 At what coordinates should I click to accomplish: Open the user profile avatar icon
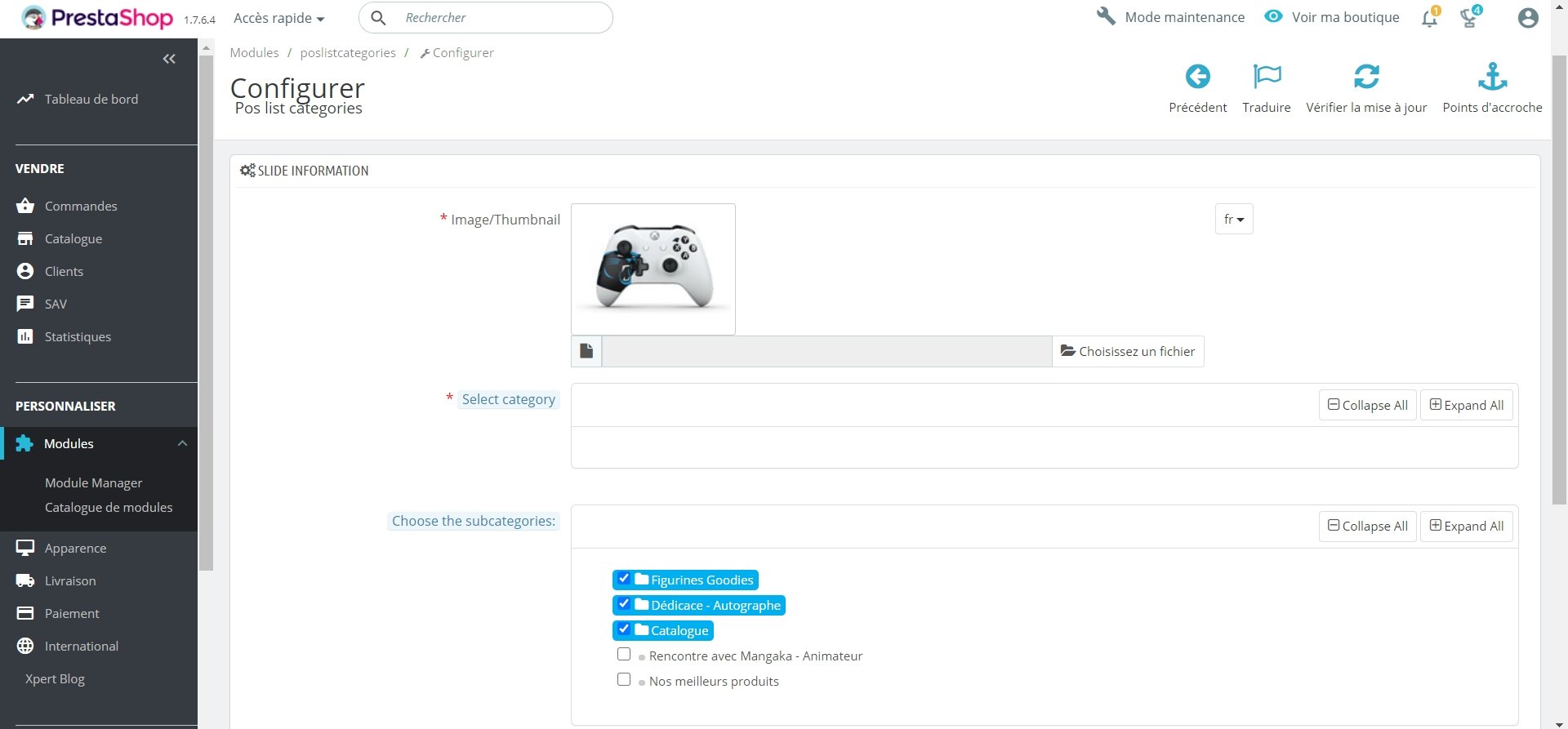[x=1528, y=18]
